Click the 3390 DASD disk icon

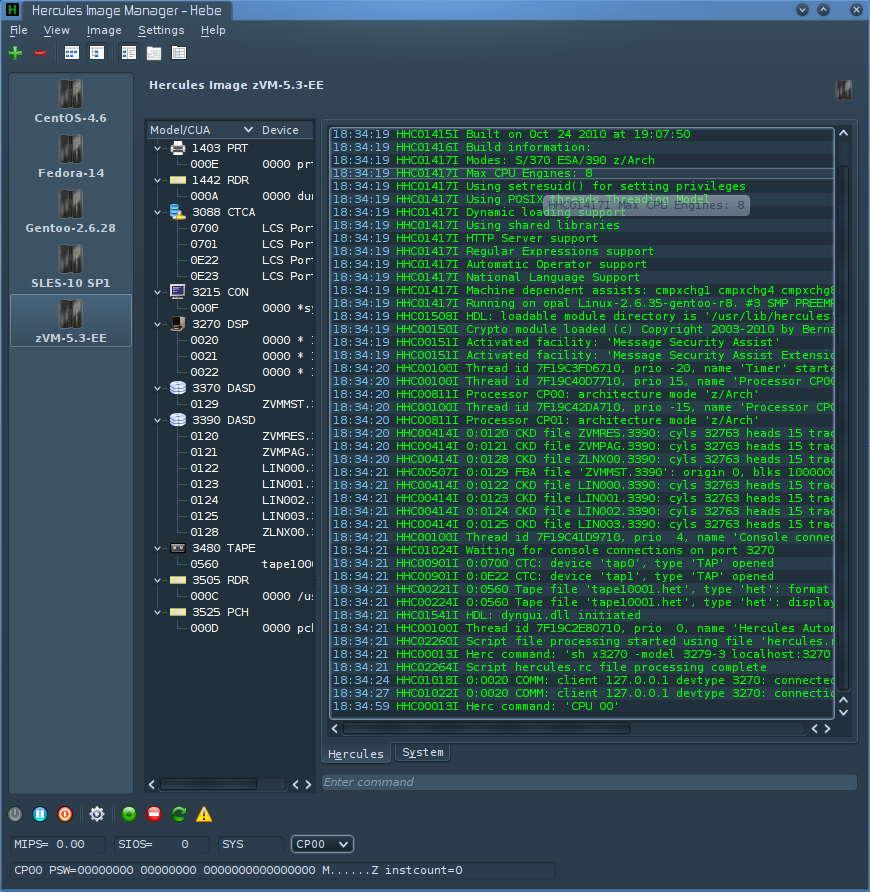(178, 420)
